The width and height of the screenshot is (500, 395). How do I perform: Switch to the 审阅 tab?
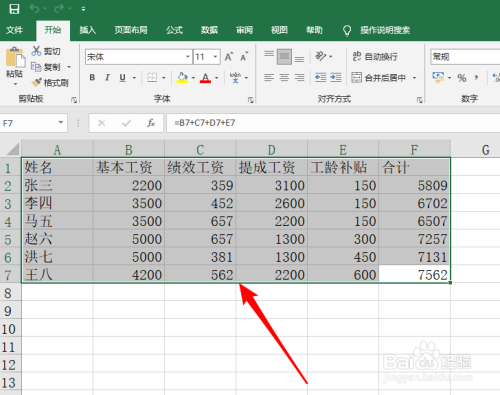244,30
